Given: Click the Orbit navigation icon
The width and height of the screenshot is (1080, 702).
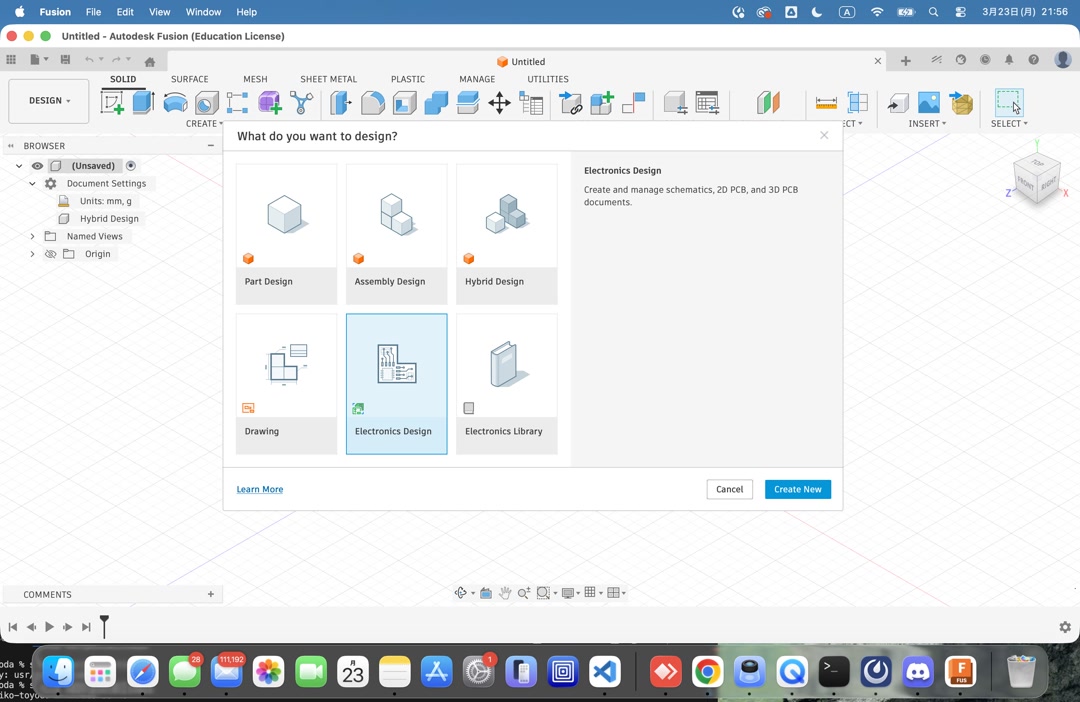Looking at the screenshot, I should pyautogui.click(x=461, y=593).
